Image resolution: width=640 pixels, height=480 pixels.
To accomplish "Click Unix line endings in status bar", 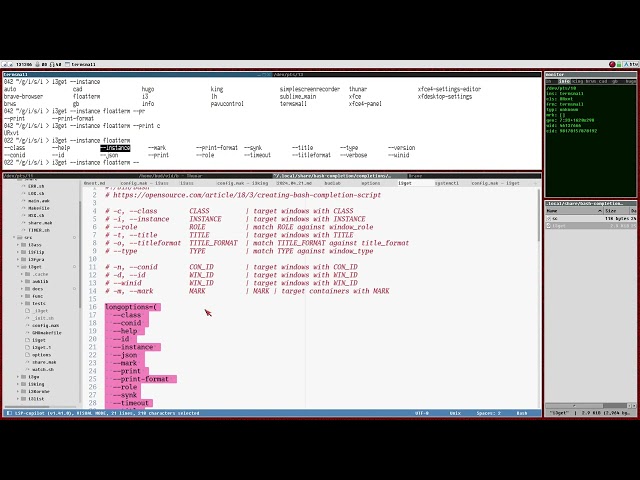I will point(455,413).
